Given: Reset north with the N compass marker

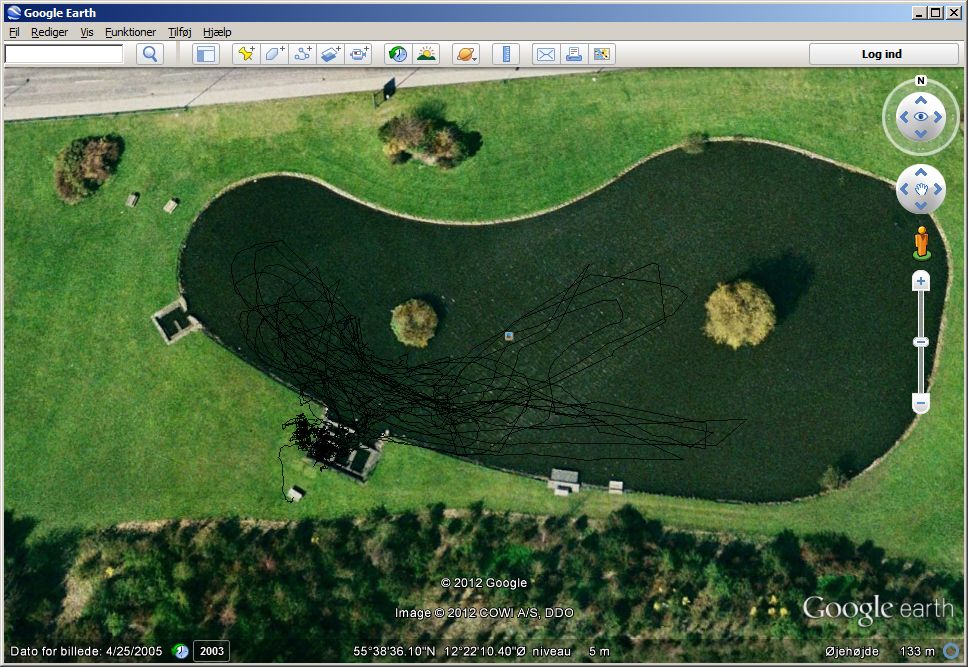Looking at the screenshot, I should click(x=920, y=80).
